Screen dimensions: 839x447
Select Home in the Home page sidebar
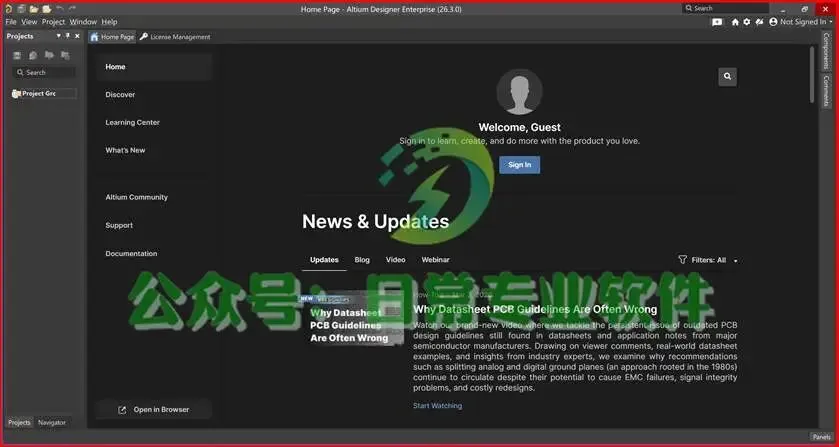pos(155,67)
